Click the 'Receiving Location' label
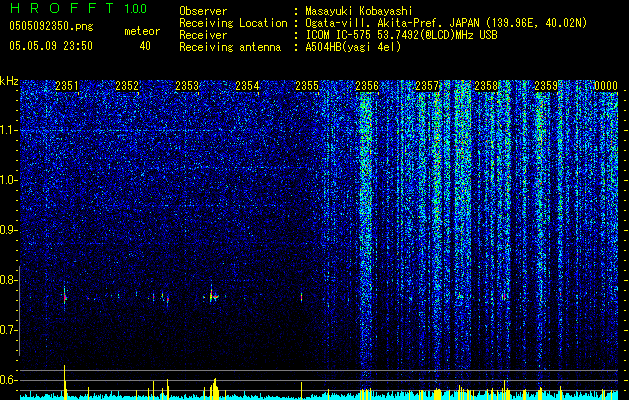This screenshot has width=629, height=400. 233,23
